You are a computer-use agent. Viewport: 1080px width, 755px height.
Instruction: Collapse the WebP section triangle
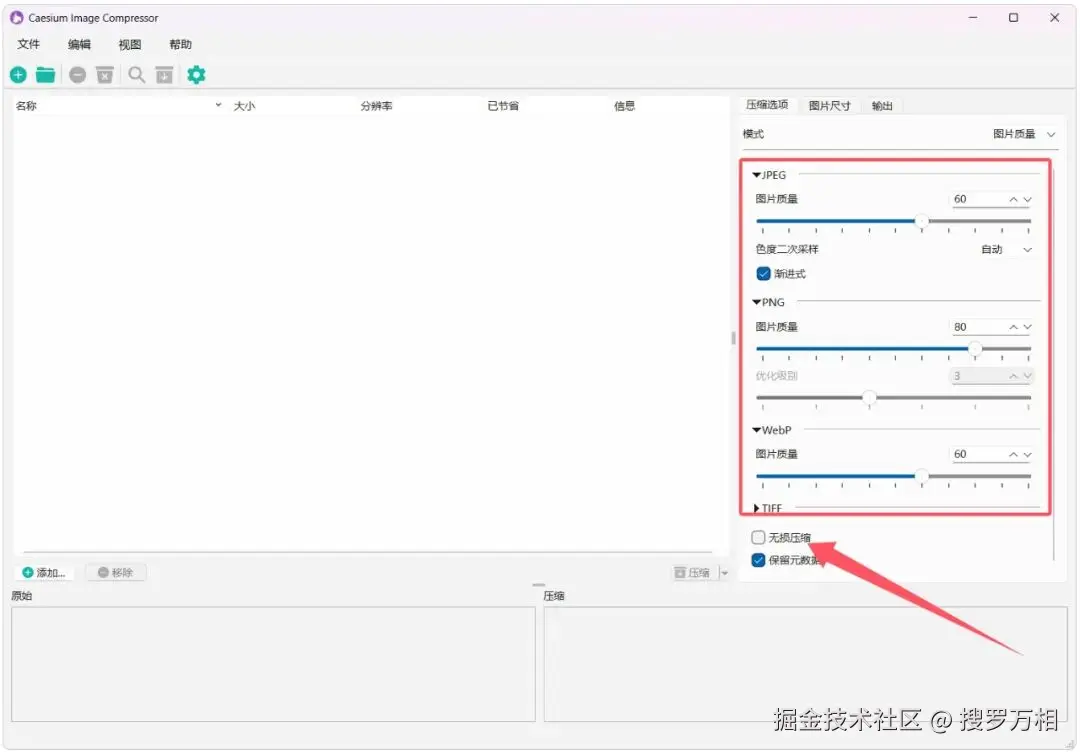(x=756, y=430)
